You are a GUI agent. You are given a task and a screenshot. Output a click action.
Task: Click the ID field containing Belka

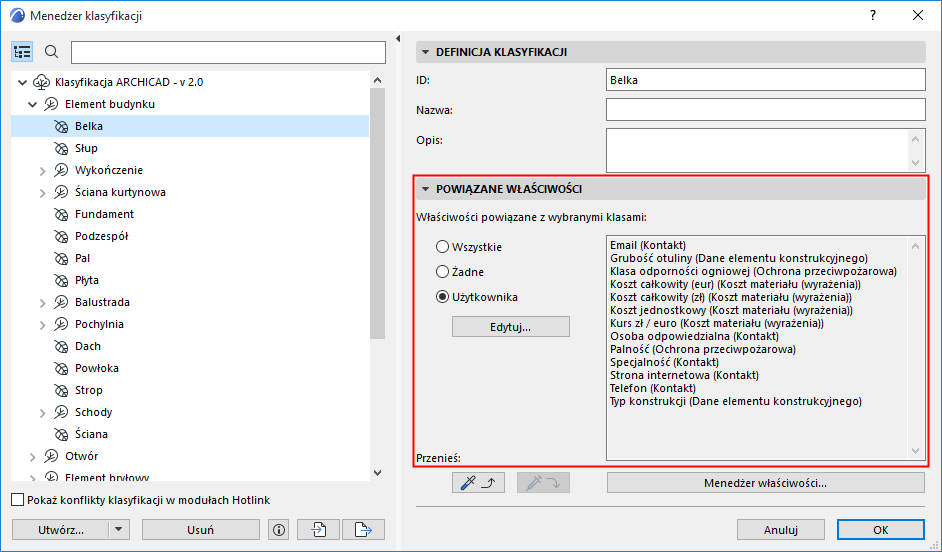click(x=765, y=80)
